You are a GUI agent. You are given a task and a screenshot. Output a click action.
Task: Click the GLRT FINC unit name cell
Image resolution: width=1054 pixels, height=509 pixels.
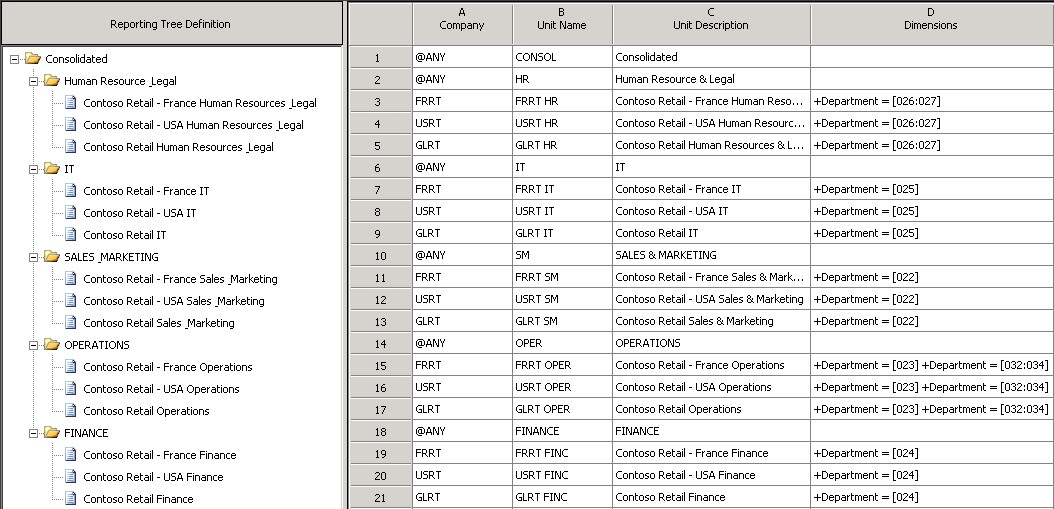click(563, 498)
